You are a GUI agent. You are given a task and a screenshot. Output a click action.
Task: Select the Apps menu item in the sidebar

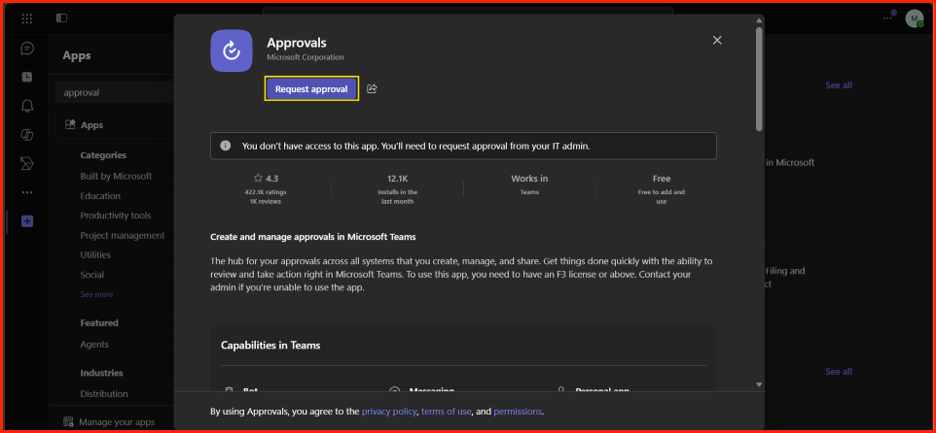coord(114,125)
